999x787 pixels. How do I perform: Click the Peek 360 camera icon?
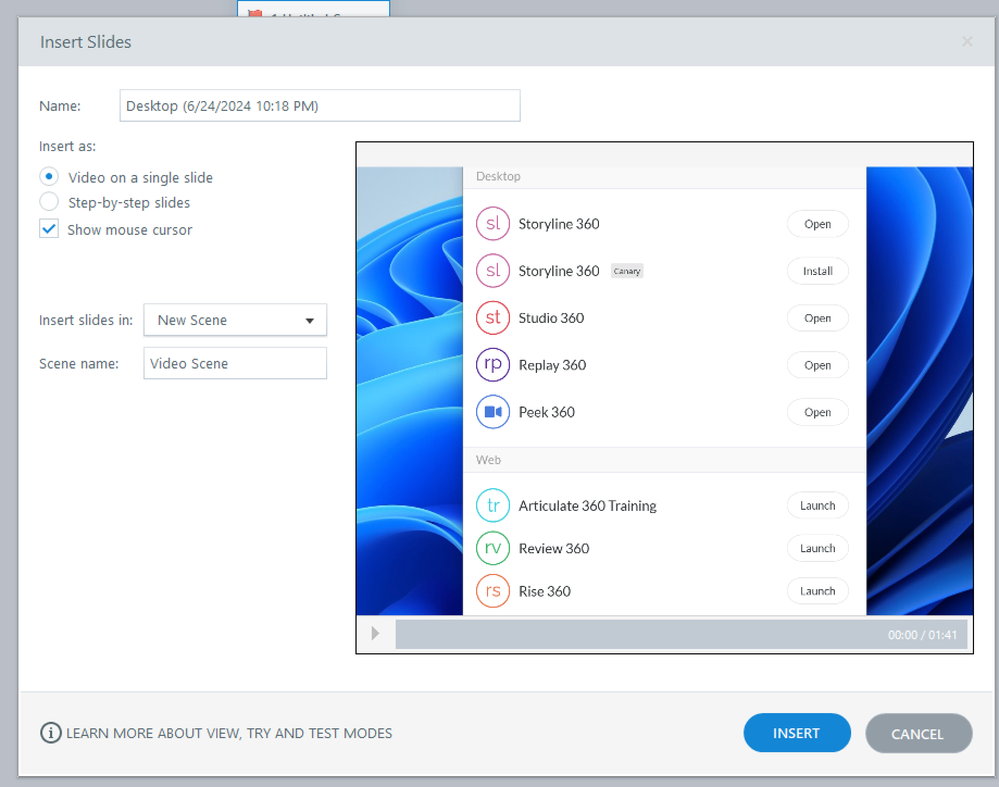[493, 412]
